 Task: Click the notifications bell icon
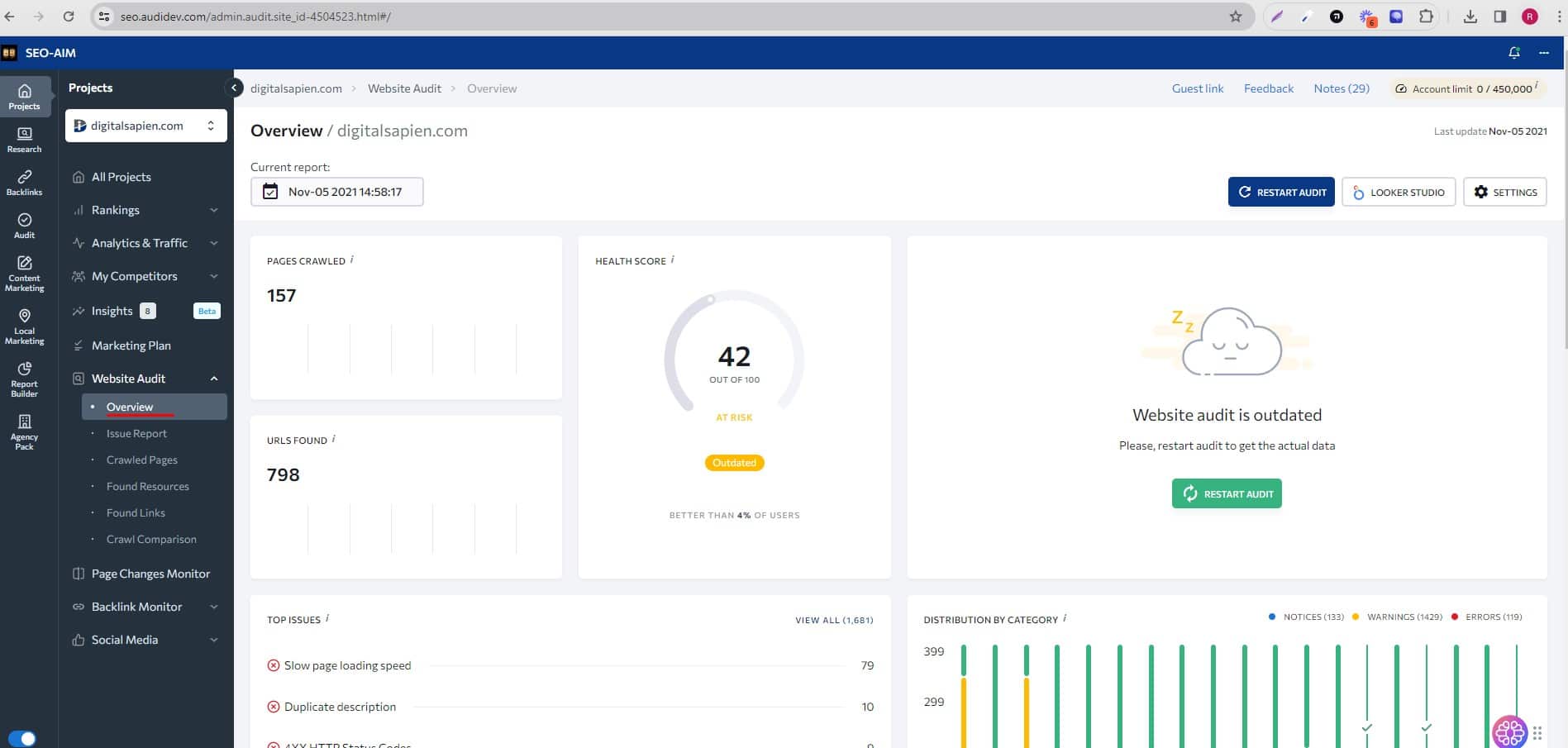coord(1514,52)
